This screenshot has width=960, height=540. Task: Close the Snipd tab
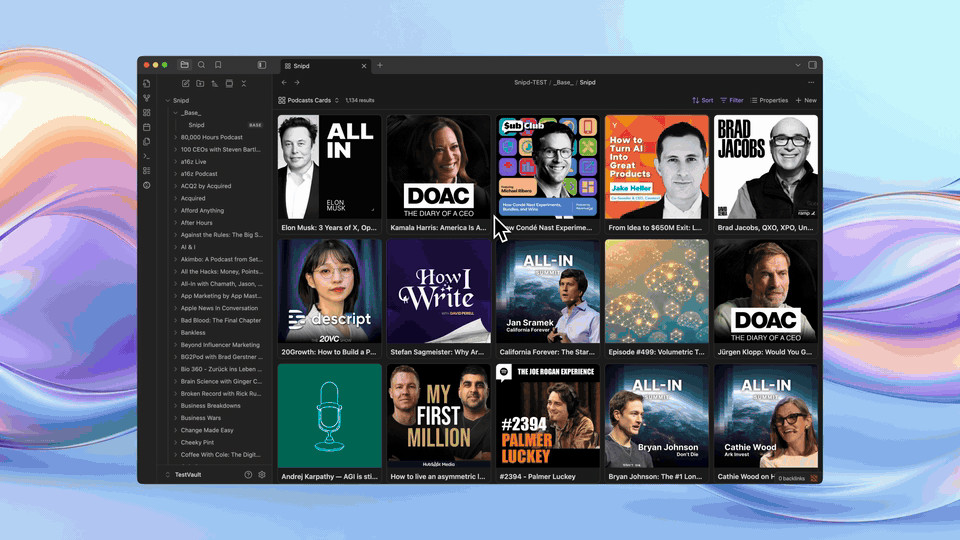[x=364, y=66]
